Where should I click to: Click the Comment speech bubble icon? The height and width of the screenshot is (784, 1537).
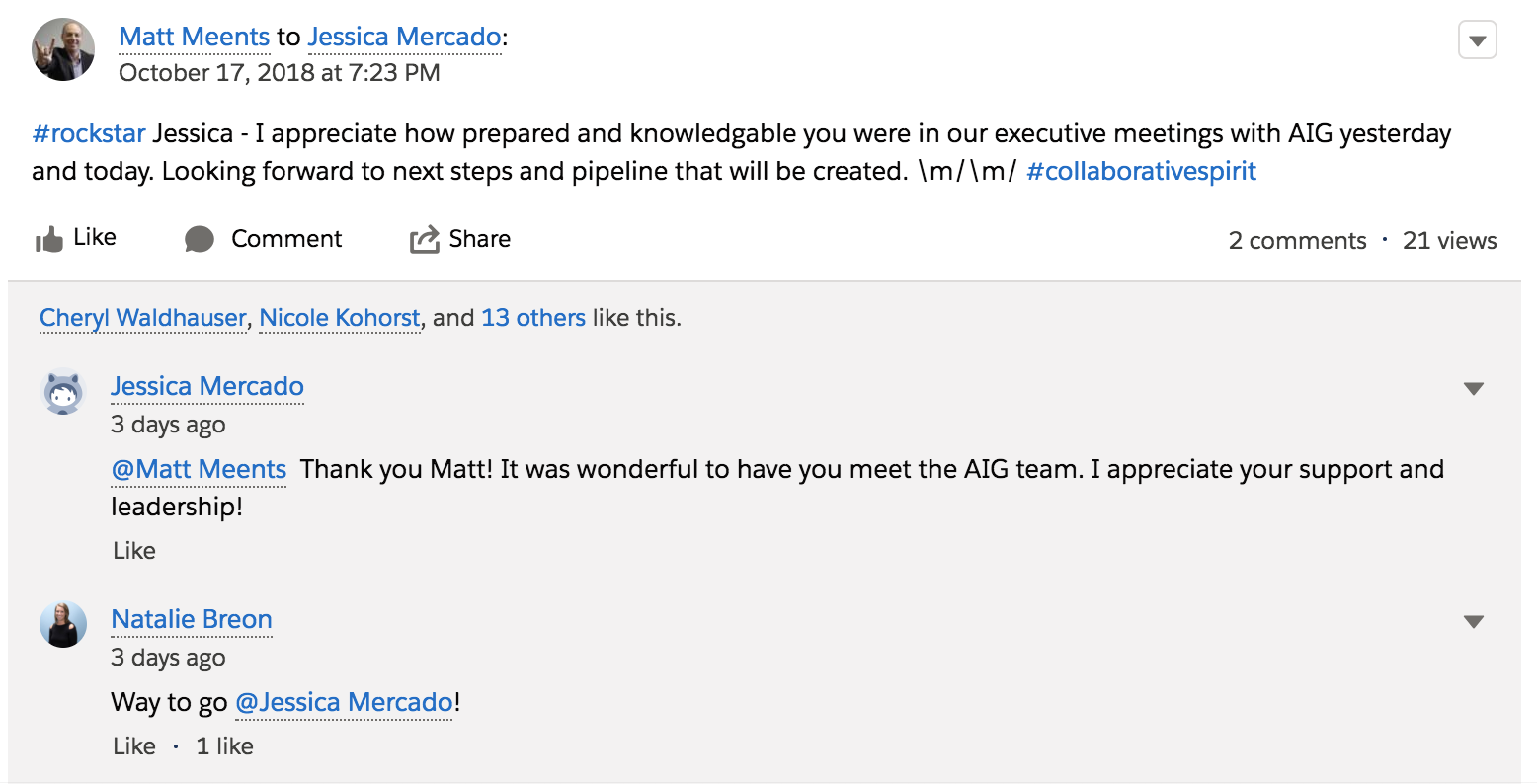(x=200, y=239)
